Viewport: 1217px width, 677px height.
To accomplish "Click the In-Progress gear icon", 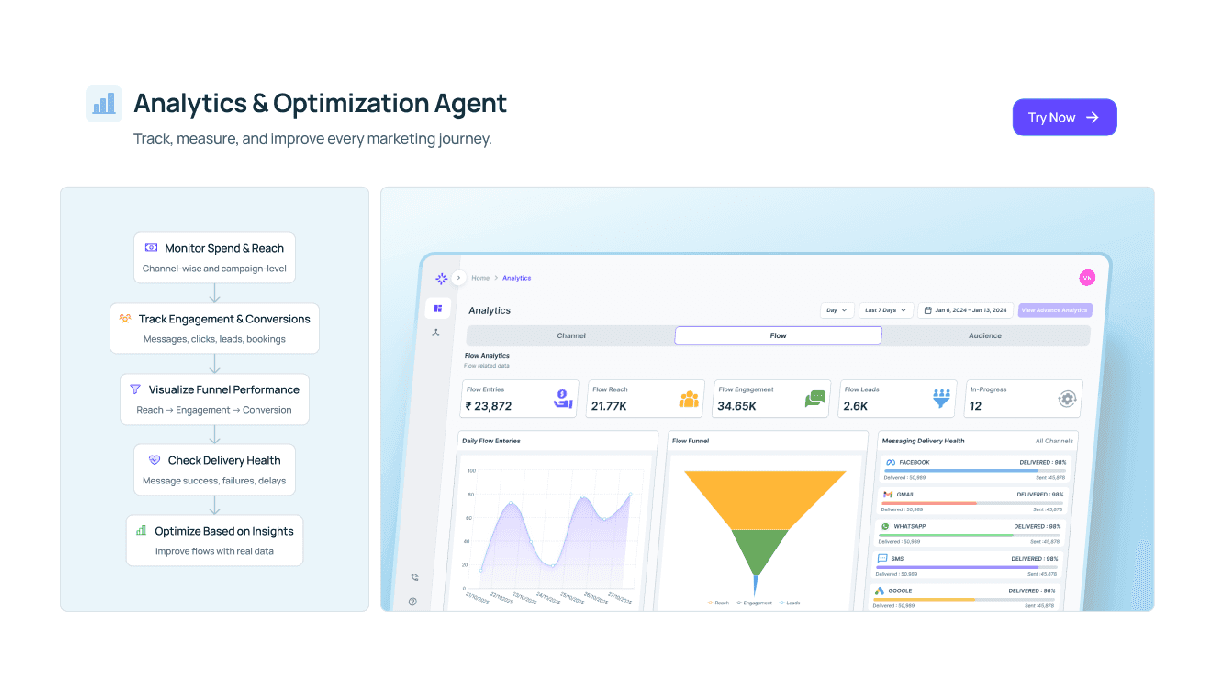I will [x=1067, y=399].
